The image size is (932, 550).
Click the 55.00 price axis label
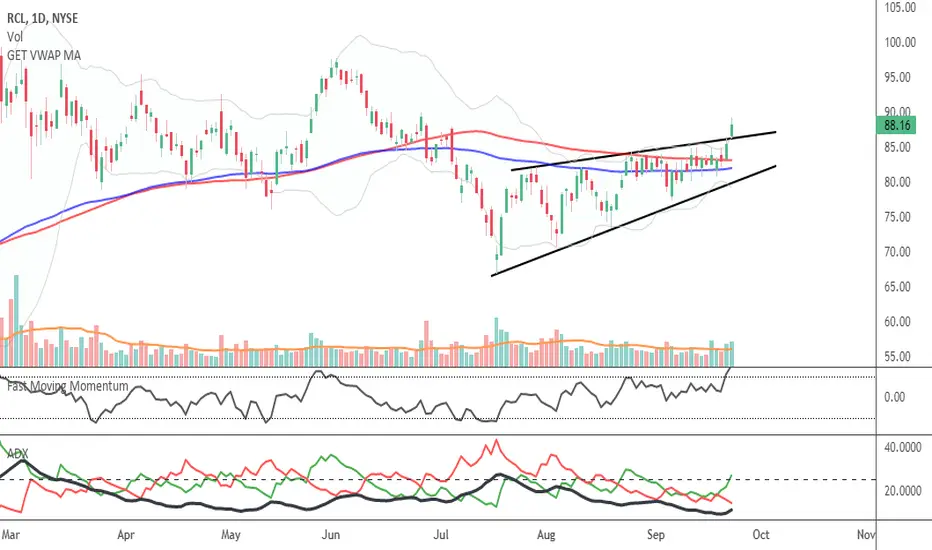point(897,357)
